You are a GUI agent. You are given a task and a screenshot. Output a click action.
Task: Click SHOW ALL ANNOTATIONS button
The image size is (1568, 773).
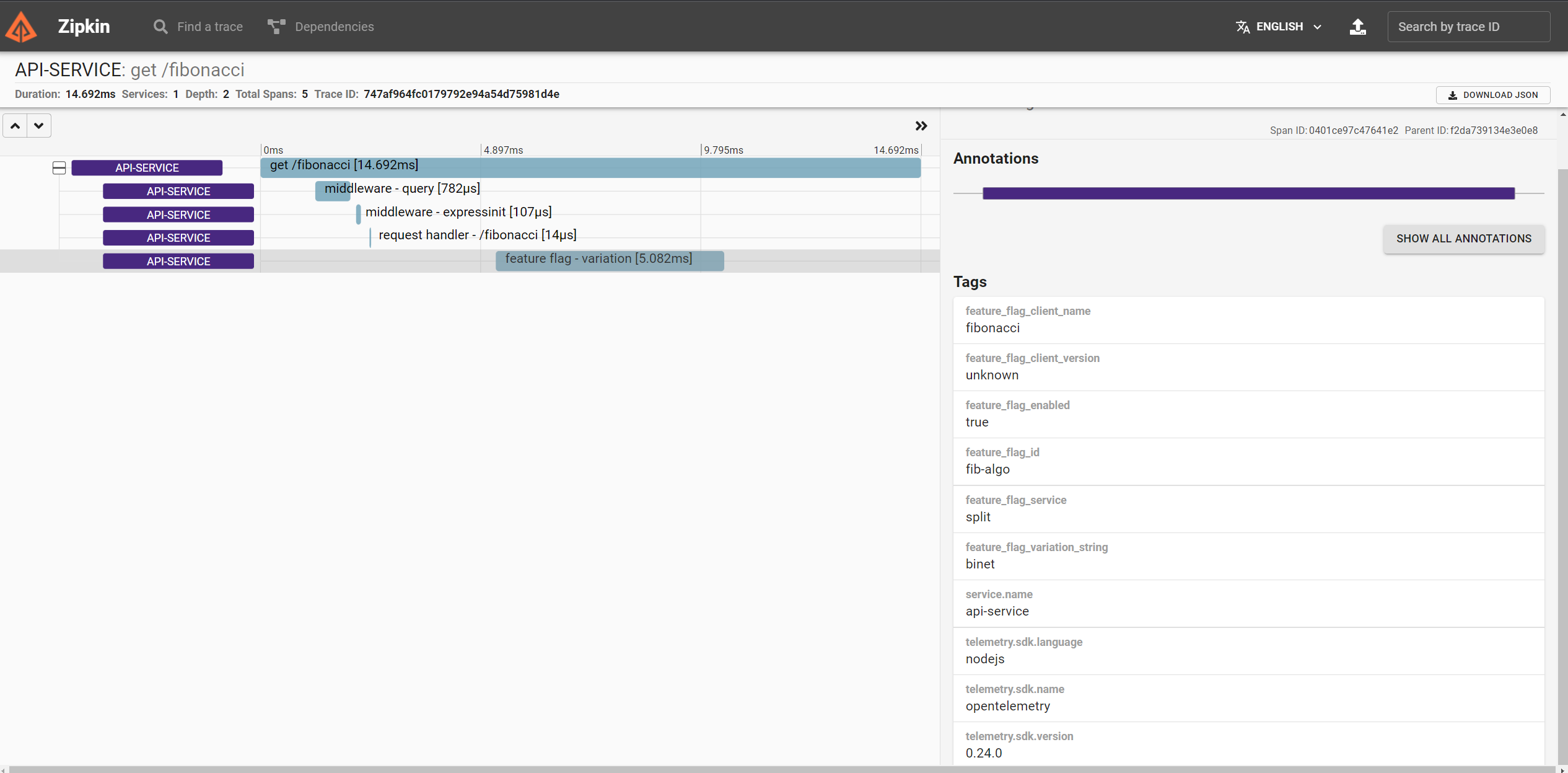click(1463, 239)
